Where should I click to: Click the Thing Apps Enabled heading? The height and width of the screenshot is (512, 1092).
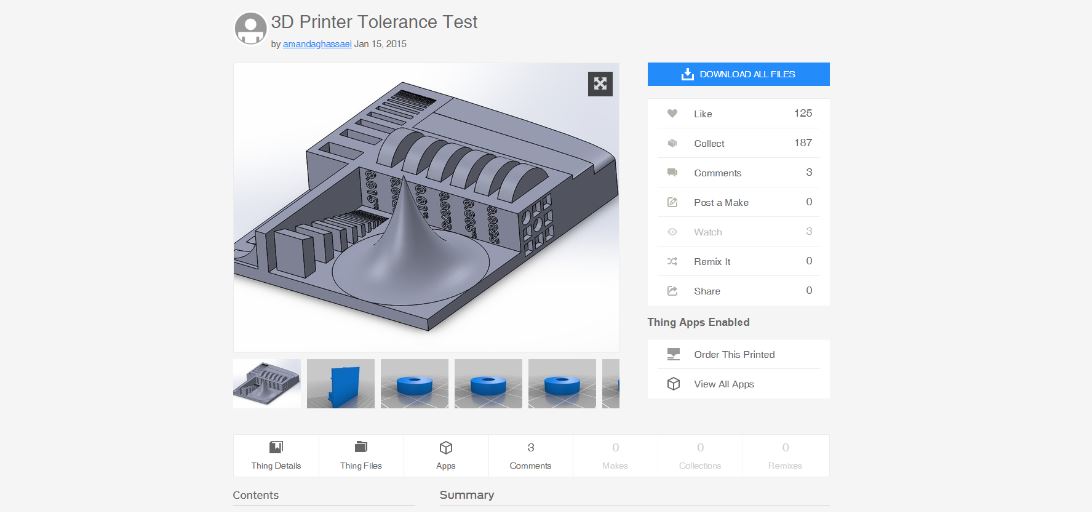tap(699, 323)
